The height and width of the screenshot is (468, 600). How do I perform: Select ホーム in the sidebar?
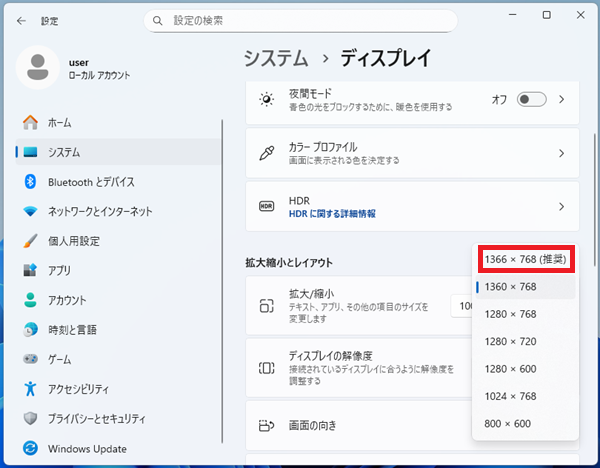point(59,123)
